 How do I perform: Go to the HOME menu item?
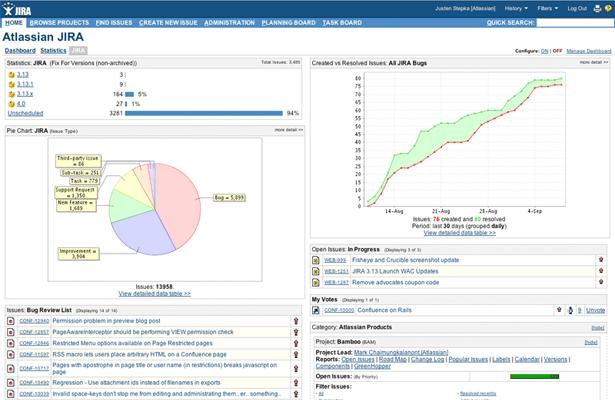coord(14,23)
